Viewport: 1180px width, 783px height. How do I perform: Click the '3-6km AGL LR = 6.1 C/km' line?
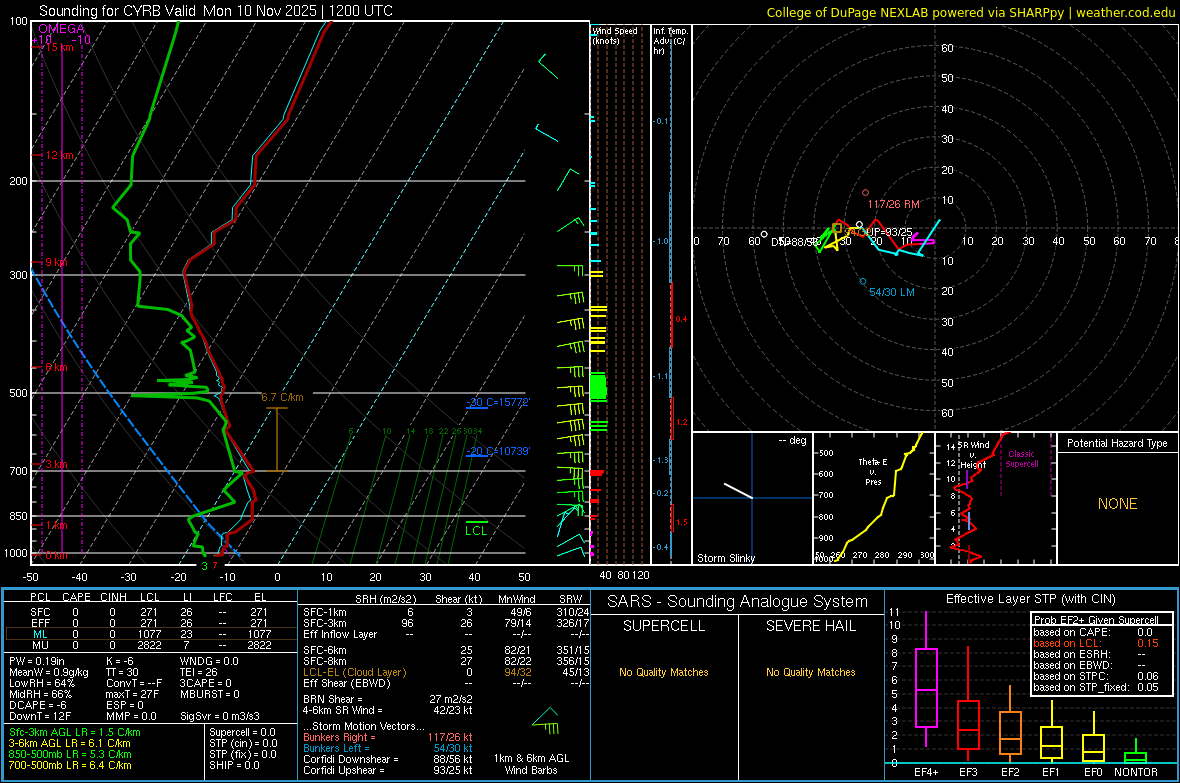click(x=70, y=743)
